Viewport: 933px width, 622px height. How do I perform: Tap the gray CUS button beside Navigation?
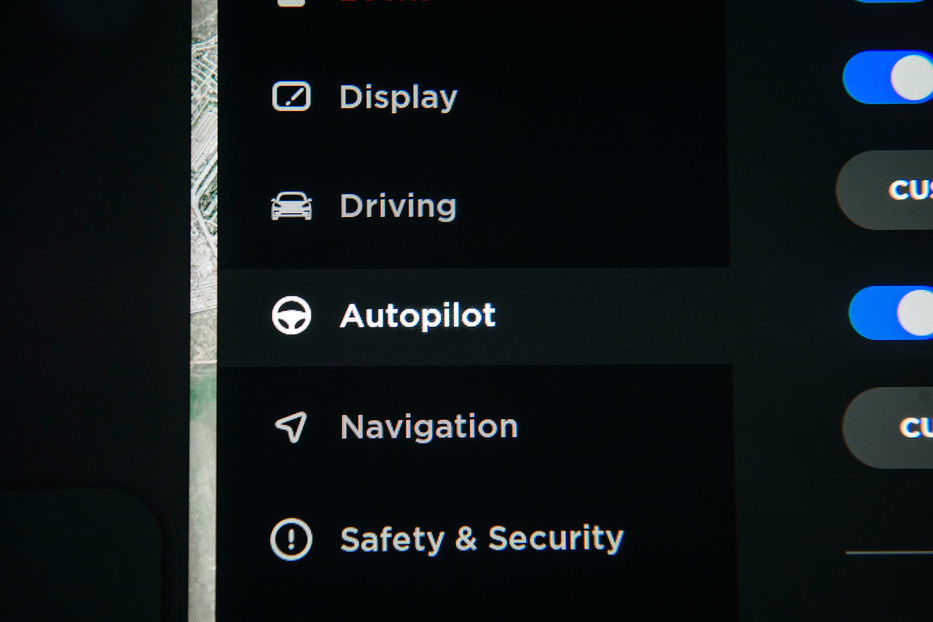(888, 427)
